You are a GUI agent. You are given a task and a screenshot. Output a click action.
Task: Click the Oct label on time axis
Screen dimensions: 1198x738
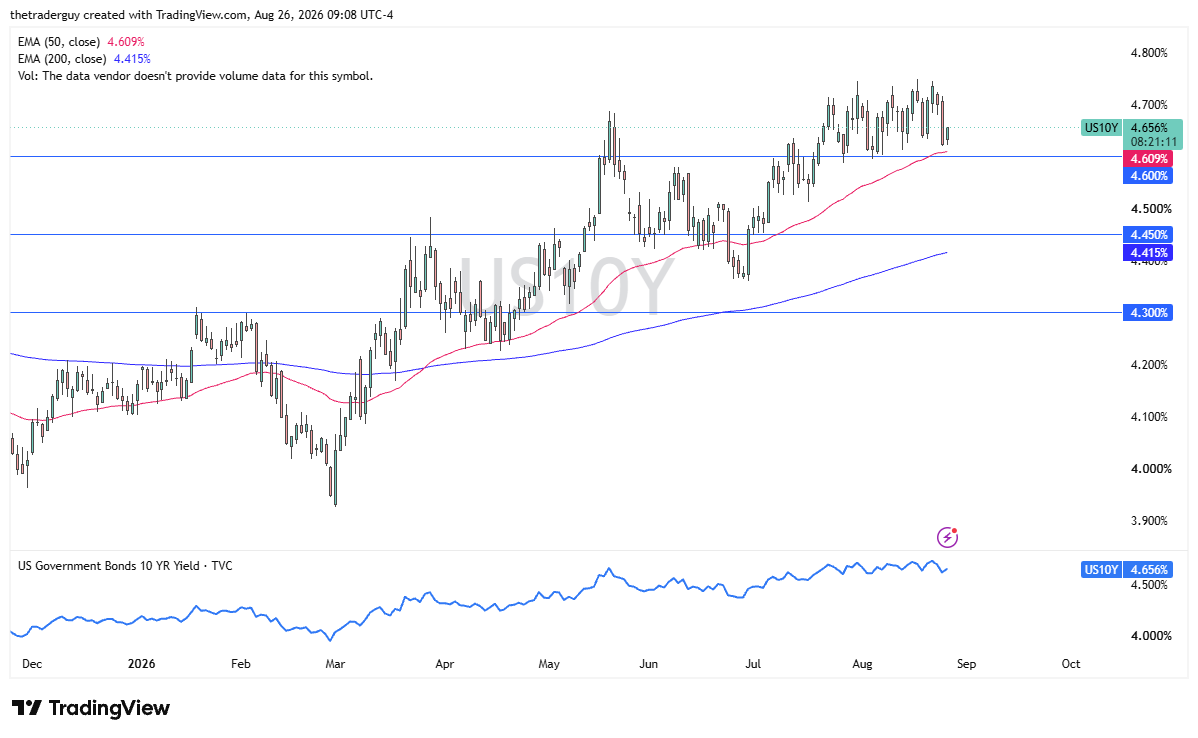click(x=1071, y=664)
